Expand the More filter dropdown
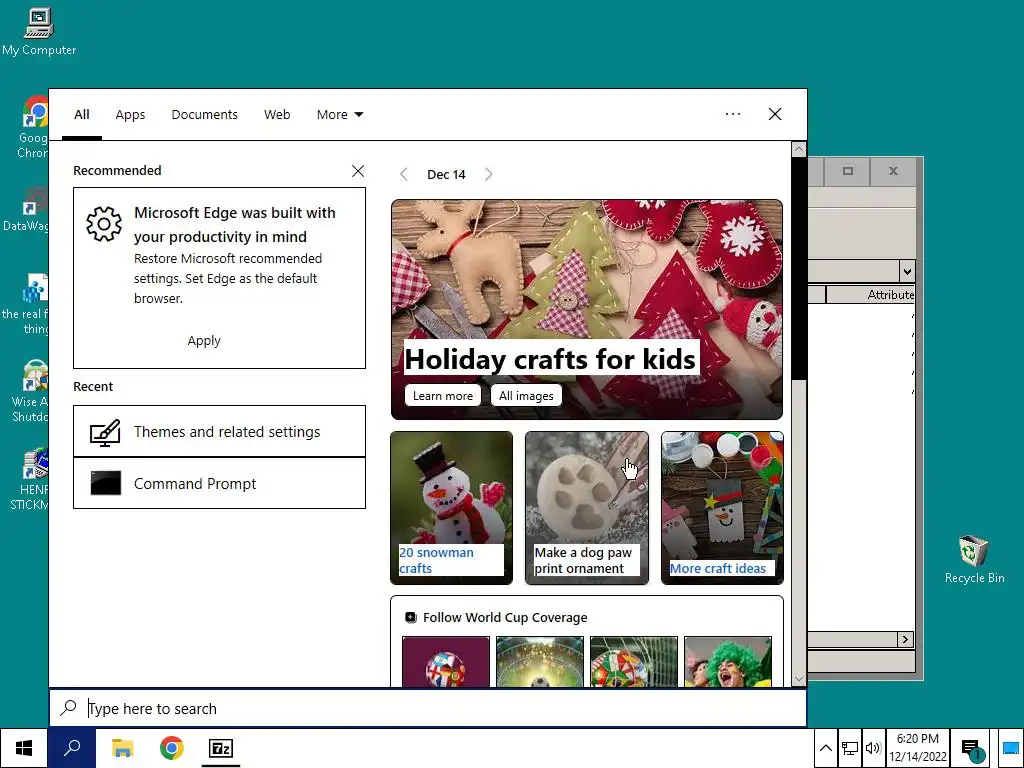Screen dimensions: 1024x768 coord(340,114)
